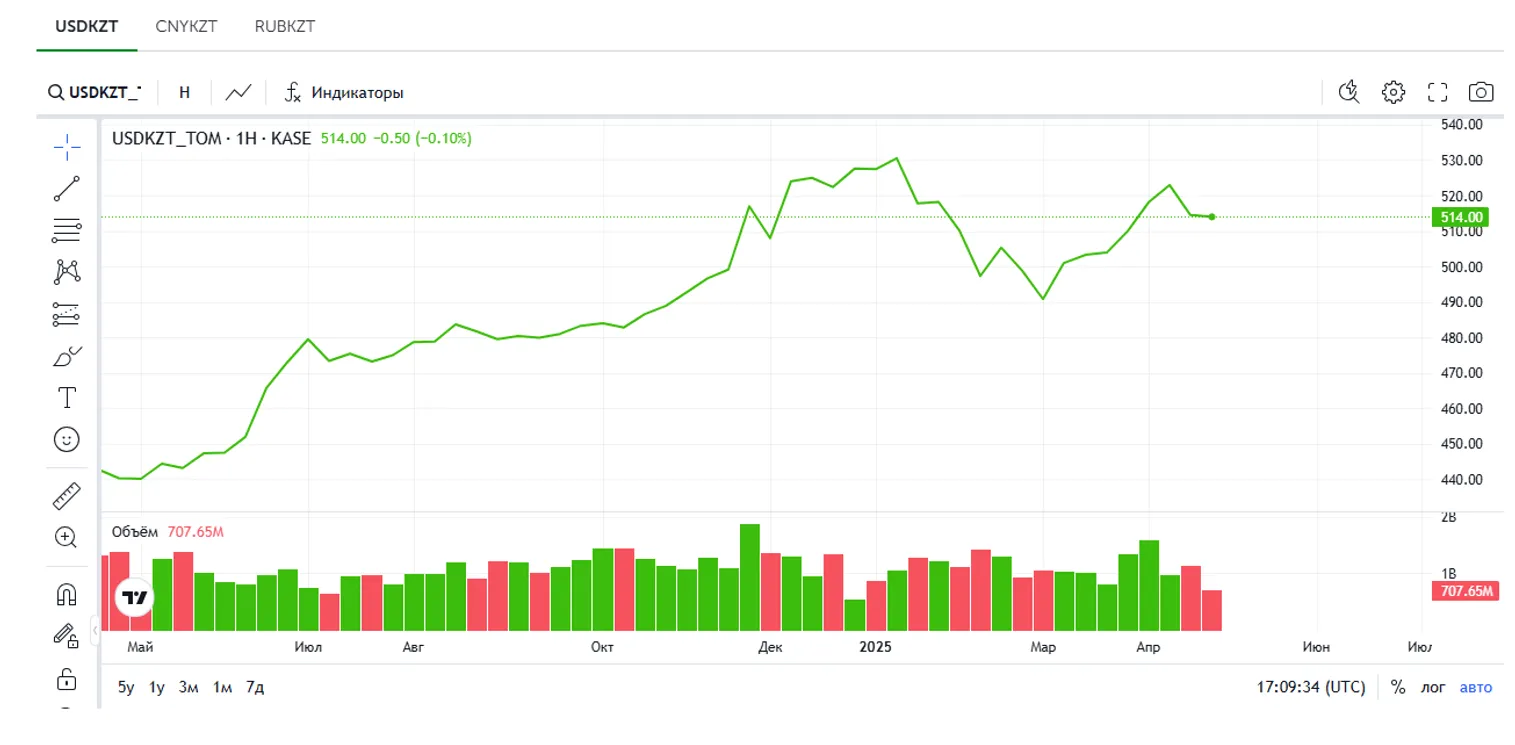Open the H timeframe interval dropdown
Image resolution: width=1515 pixels, height=745 pixels.
[x=185, y=92]
